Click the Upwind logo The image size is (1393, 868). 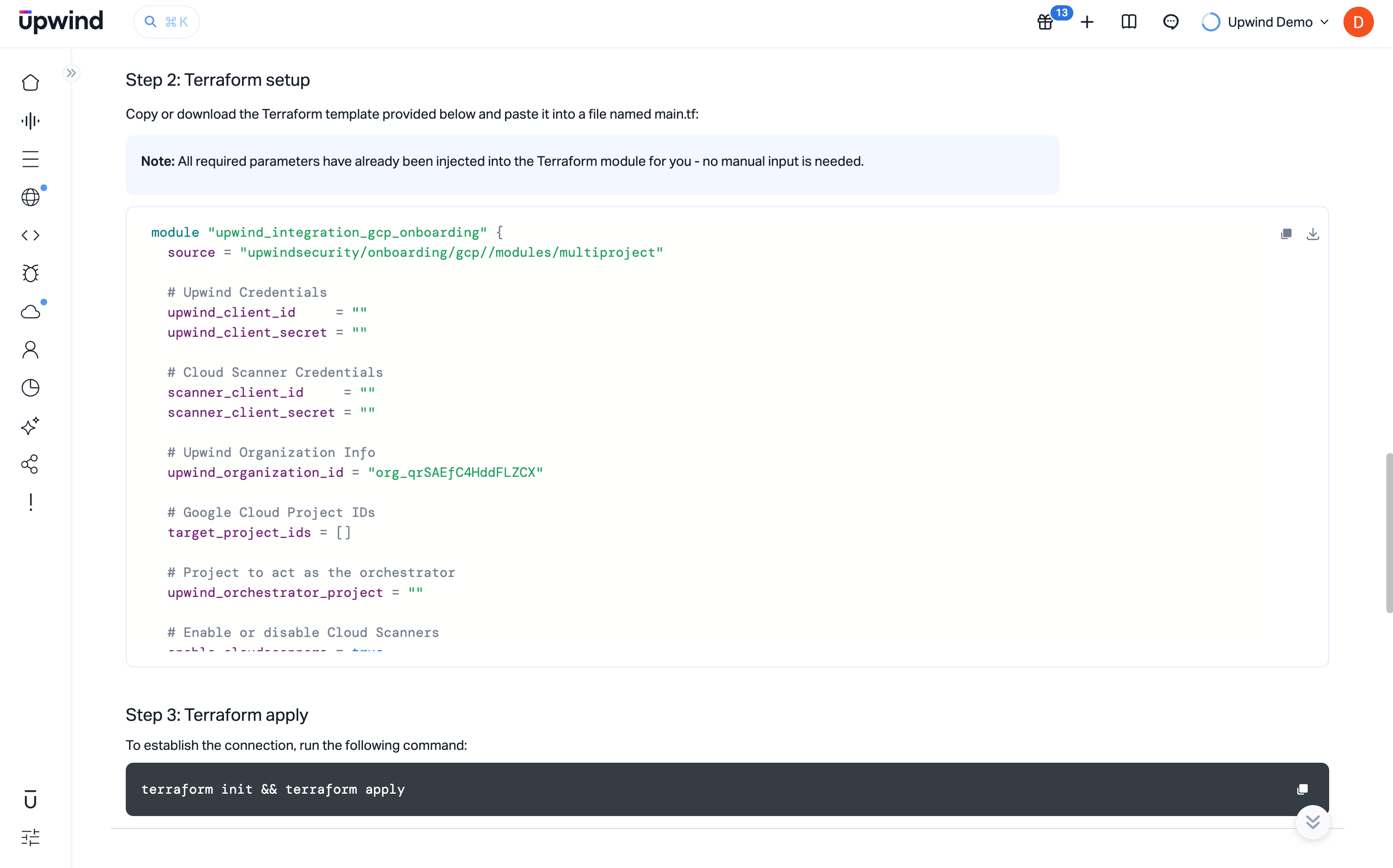(61, 22)
